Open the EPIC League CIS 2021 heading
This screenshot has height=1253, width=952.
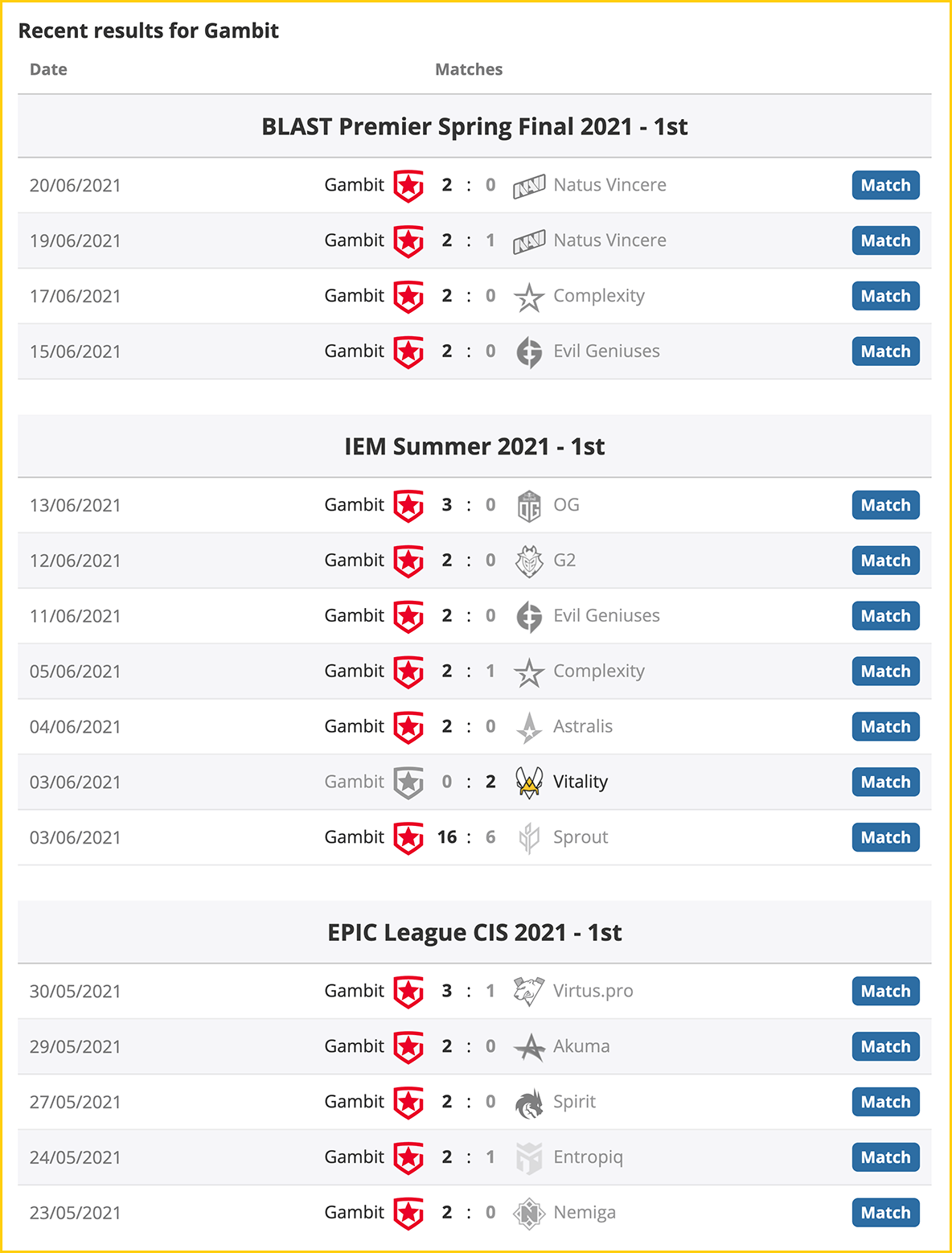[474, 932]
